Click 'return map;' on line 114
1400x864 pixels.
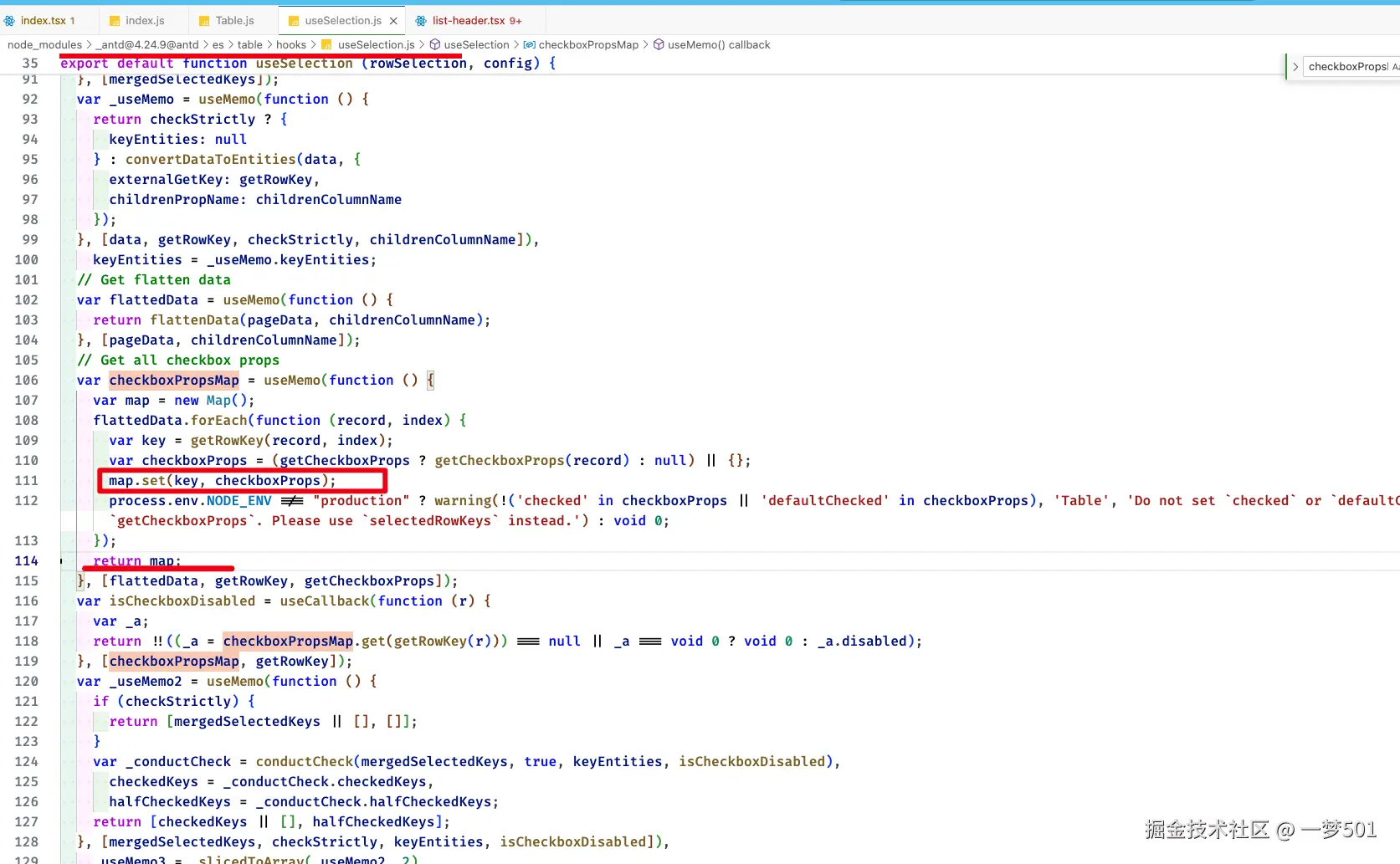[137, 561]
